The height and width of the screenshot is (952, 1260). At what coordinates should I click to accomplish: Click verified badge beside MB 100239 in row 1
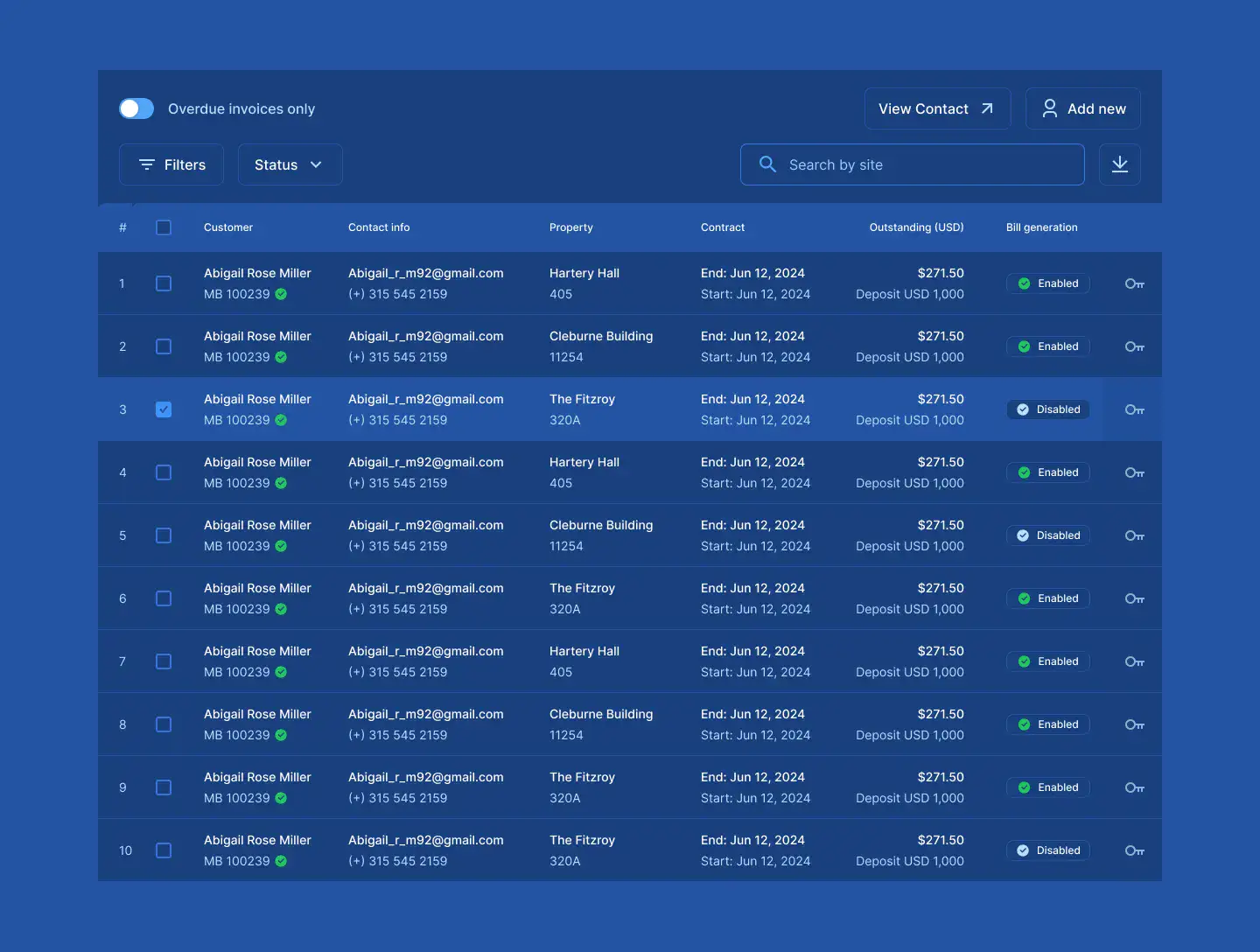(x=281, y=294)
